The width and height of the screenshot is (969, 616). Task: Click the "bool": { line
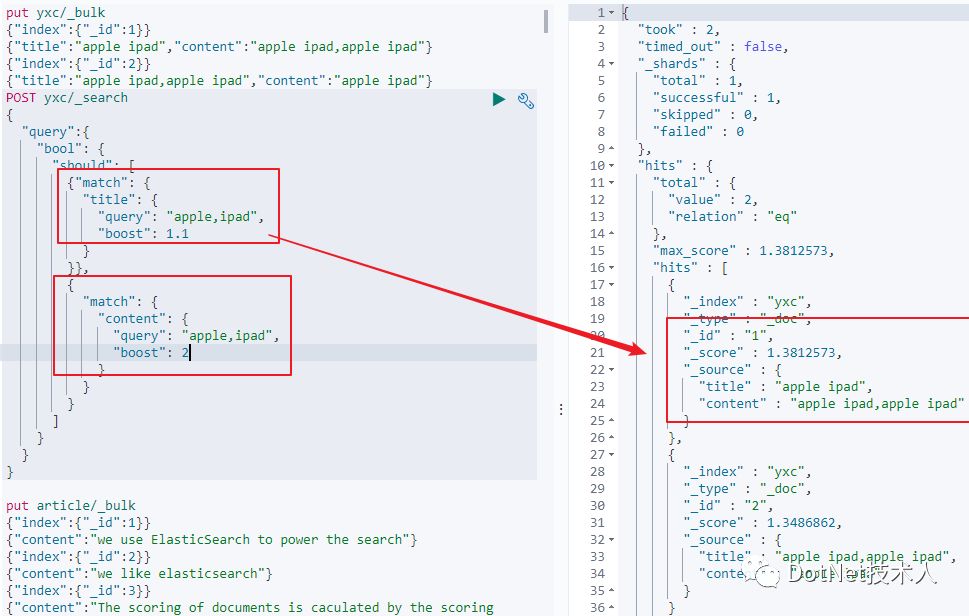tap(70, 149)
